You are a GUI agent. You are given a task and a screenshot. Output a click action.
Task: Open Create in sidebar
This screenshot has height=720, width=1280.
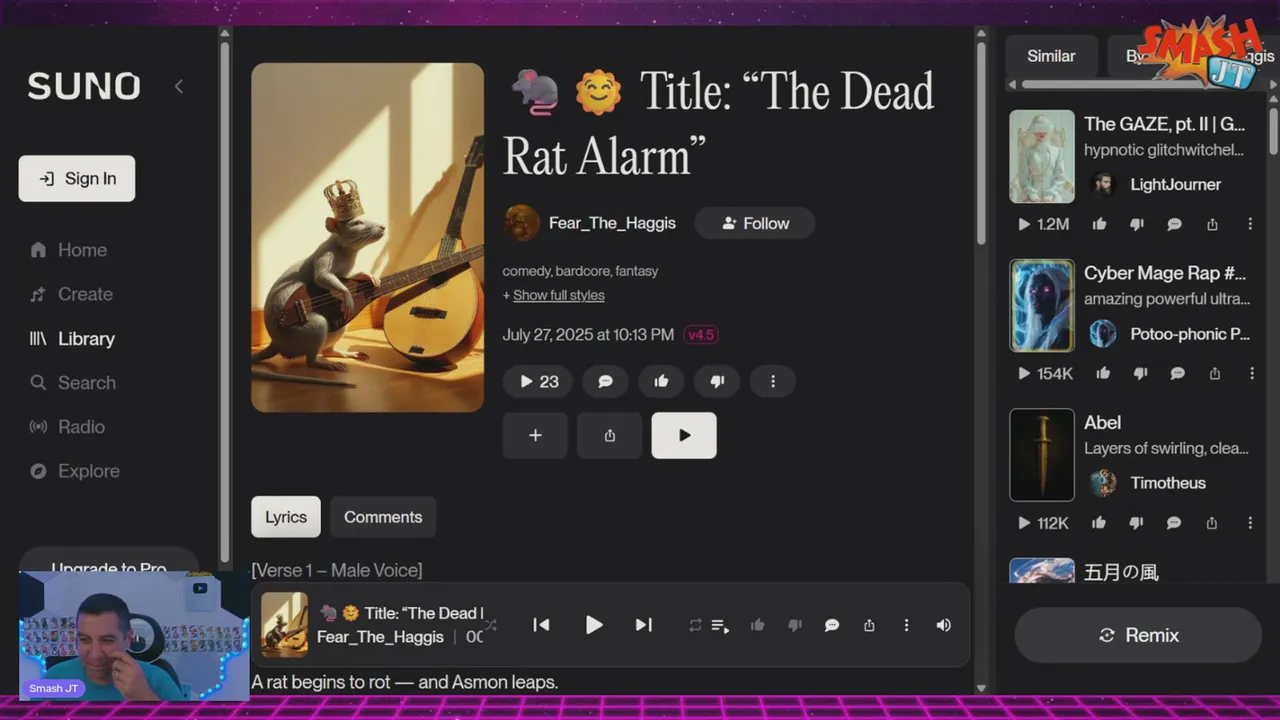click(72, 294)
